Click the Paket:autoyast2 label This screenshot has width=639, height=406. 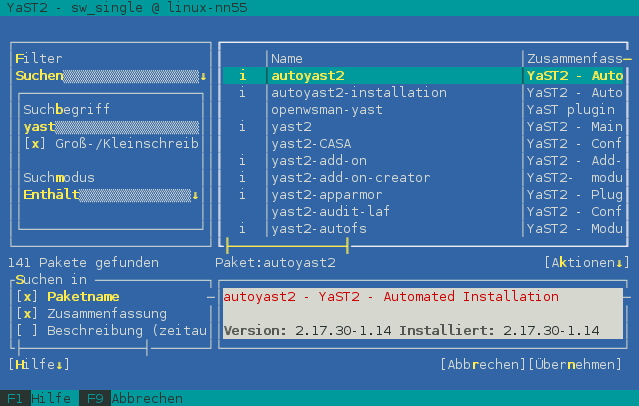(275, 263)
